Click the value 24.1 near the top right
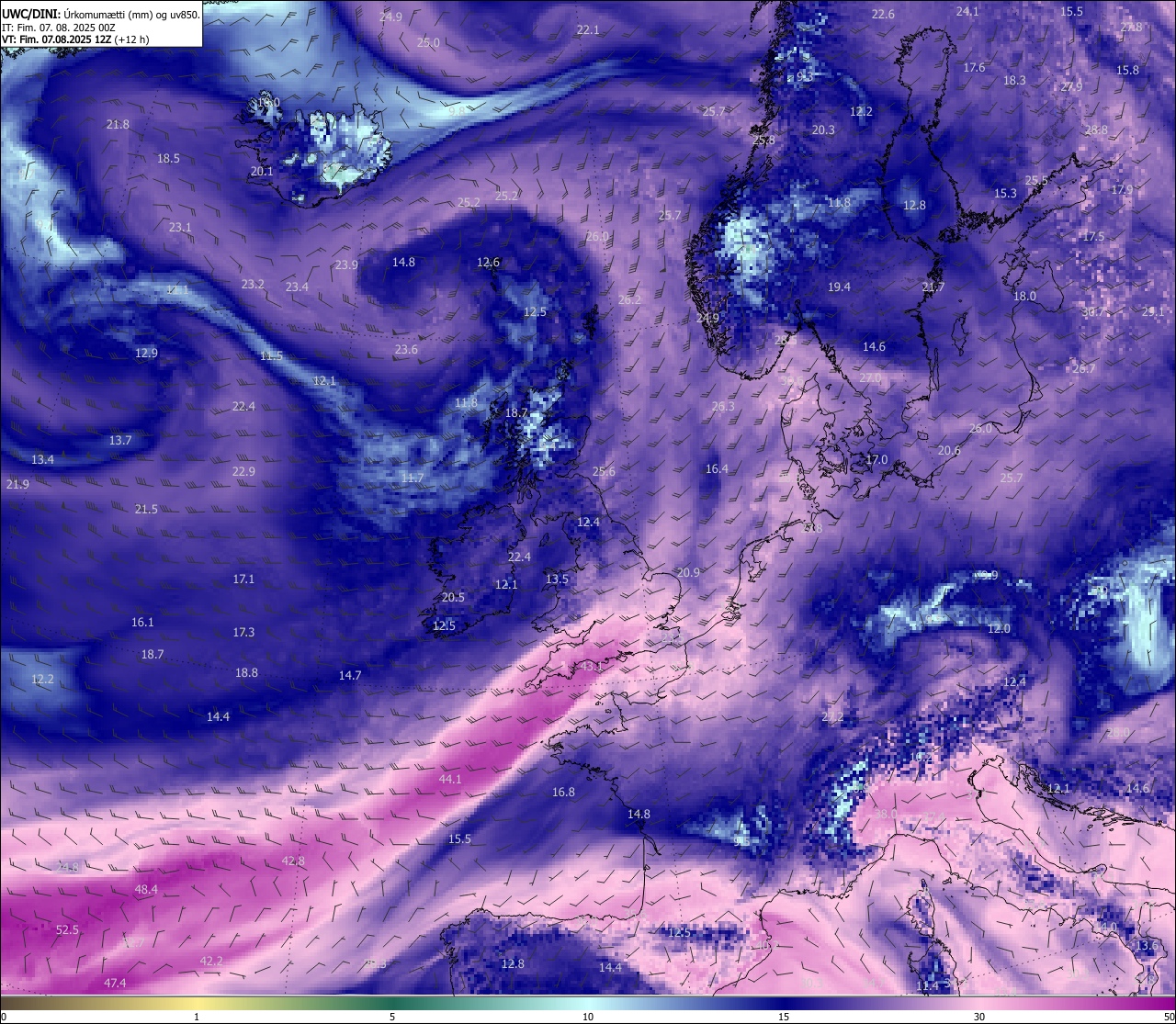 [x=967, y=12]
